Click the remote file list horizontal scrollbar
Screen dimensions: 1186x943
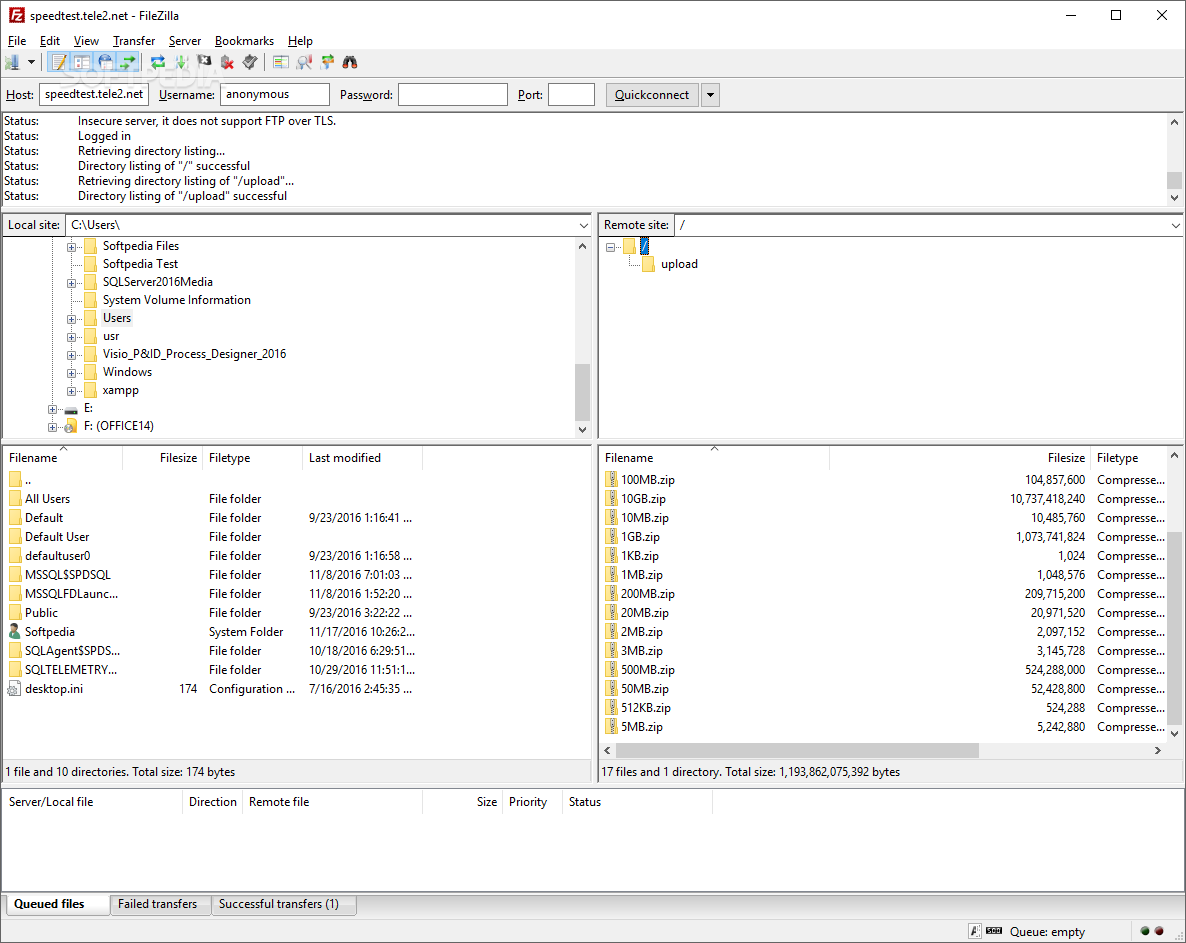click(x=797, y=750)
